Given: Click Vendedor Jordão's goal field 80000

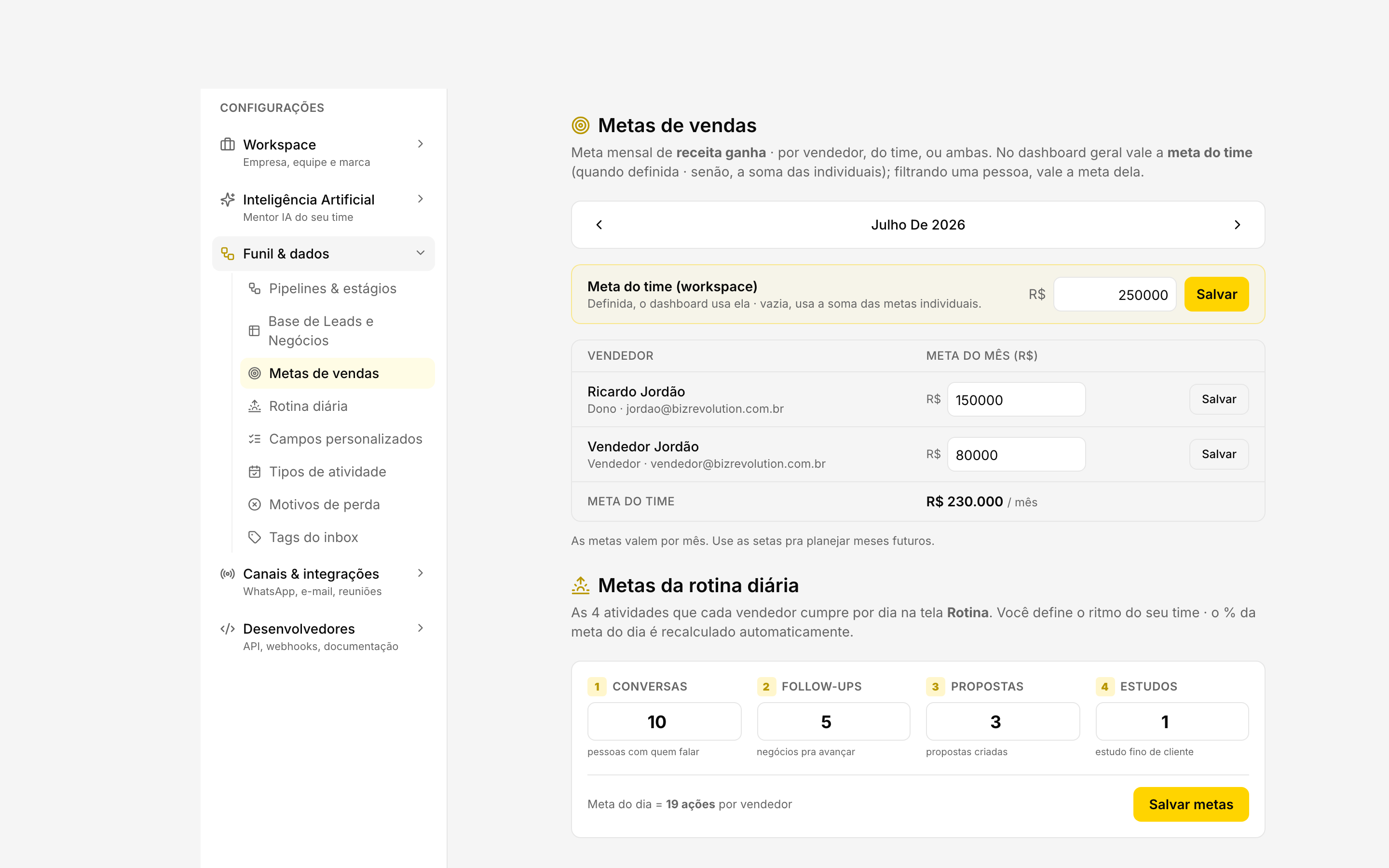Looking at the screenshot, I should tap(1017, 455).
